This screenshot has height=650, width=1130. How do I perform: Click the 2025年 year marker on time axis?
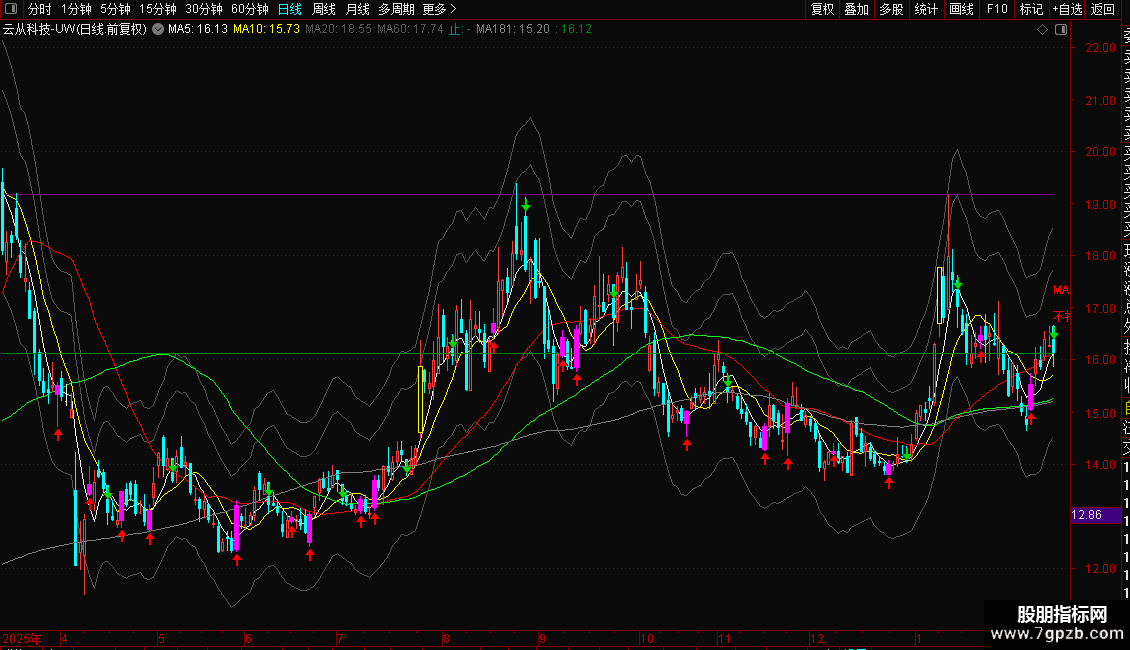point(22,638)
